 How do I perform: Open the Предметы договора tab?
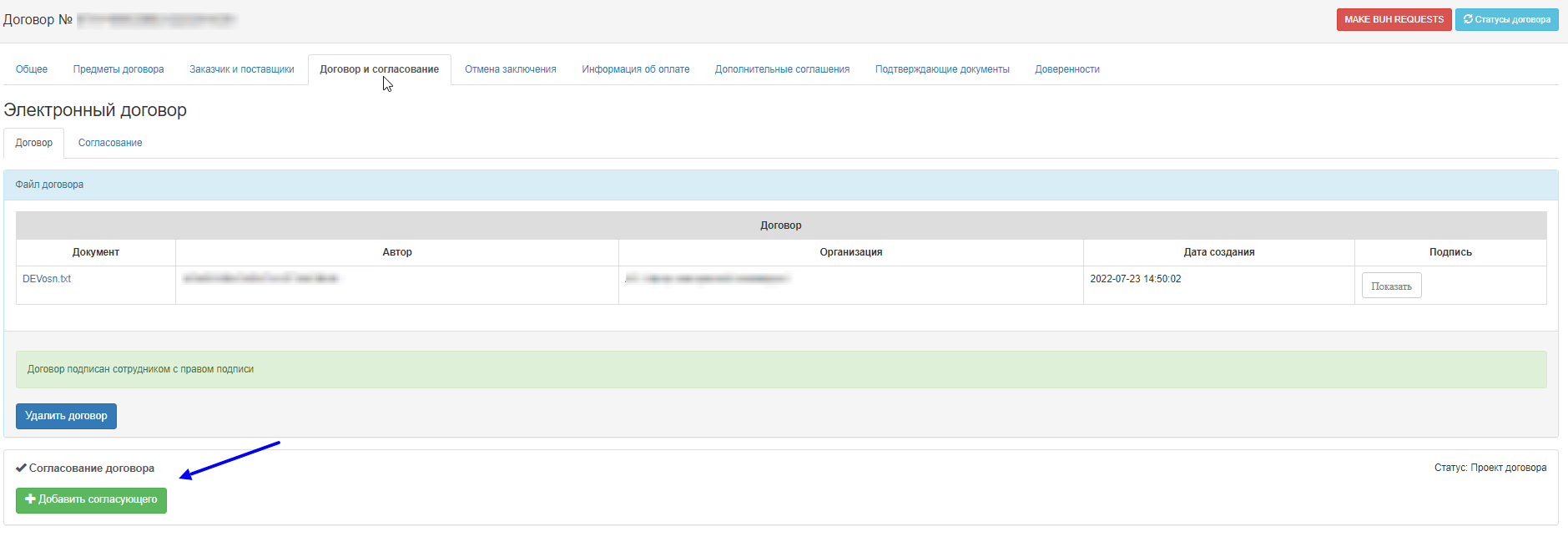click(118, 69)
